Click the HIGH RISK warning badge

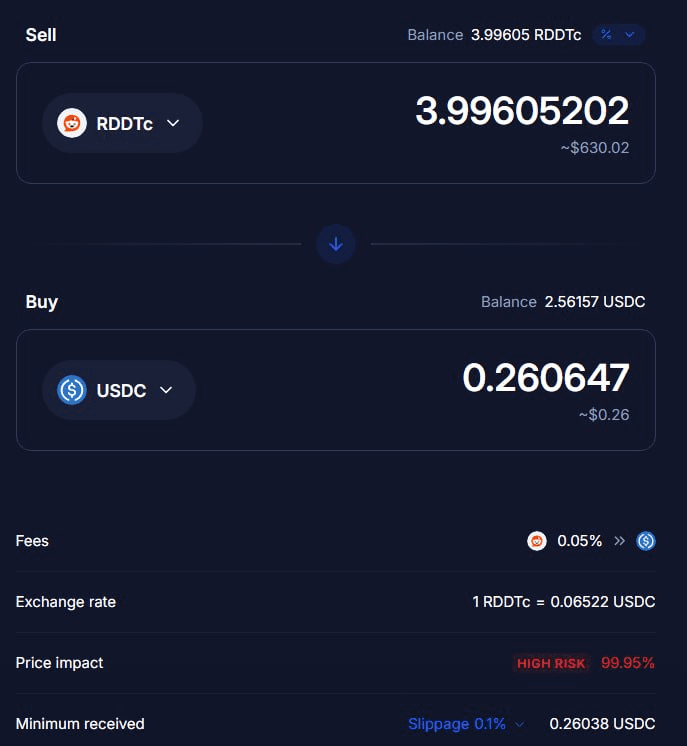[551, 663]
